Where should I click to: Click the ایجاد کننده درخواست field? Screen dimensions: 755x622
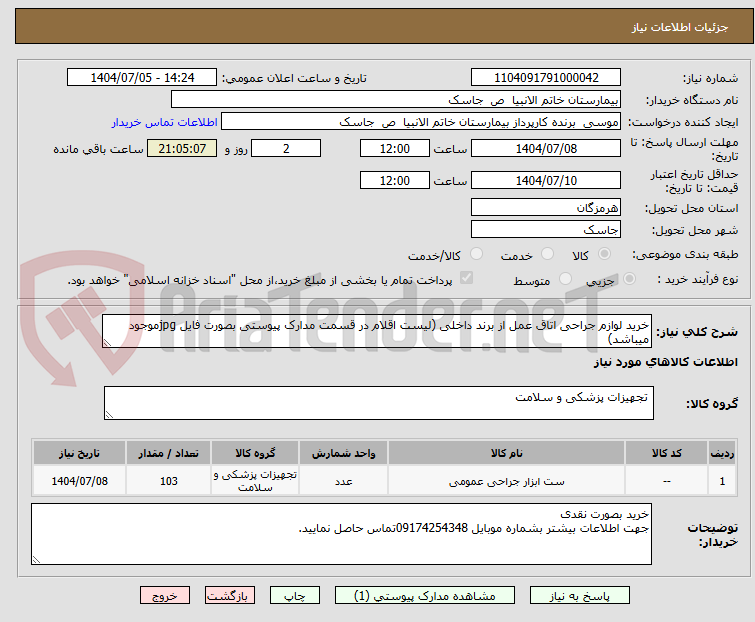coord(421,122)
